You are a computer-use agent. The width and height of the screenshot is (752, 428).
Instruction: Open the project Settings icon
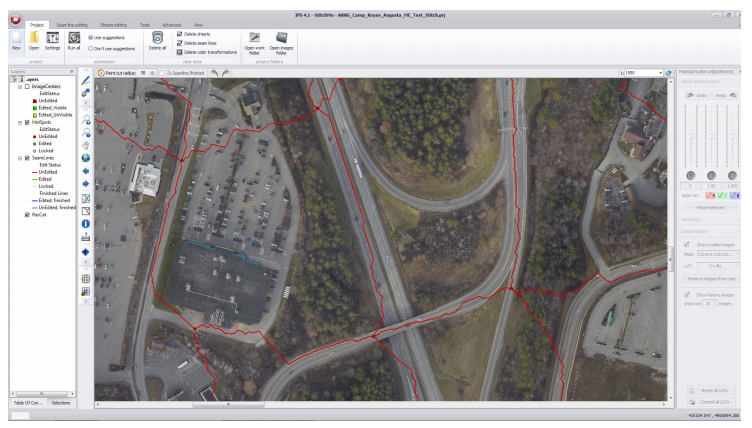(x=52, y=40)
